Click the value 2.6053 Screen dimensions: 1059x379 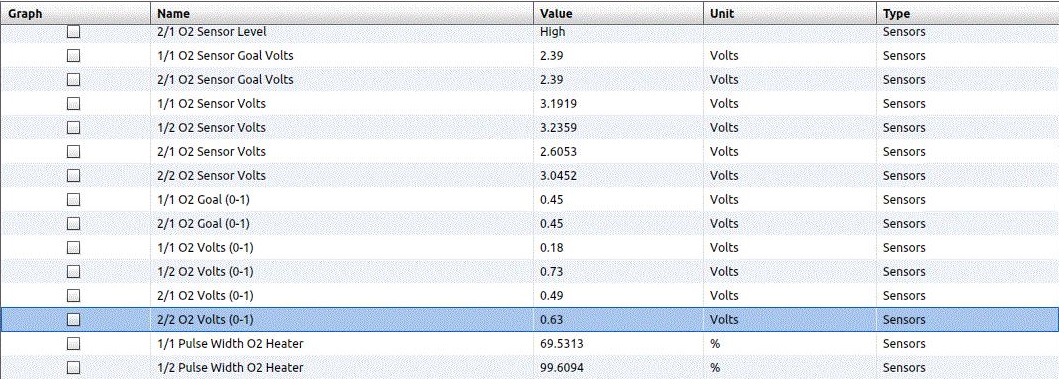point(558,151)
